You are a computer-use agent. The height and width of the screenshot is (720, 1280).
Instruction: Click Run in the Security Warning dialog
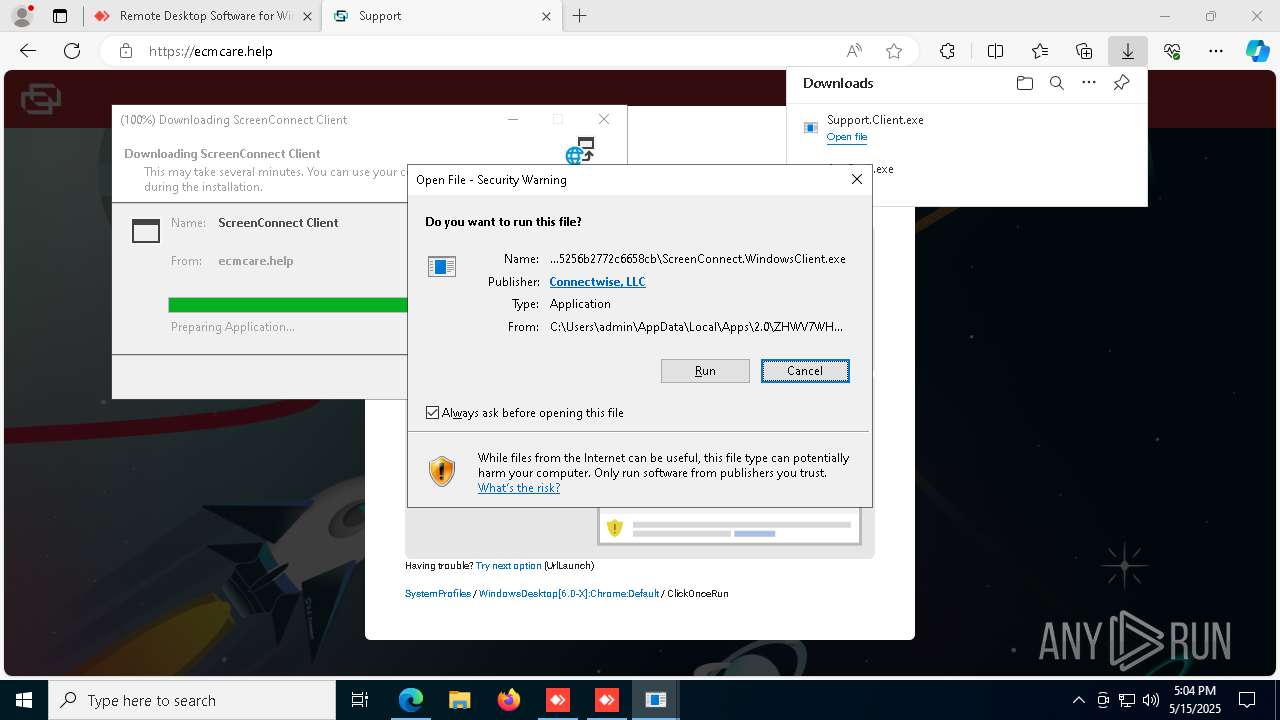705,371
